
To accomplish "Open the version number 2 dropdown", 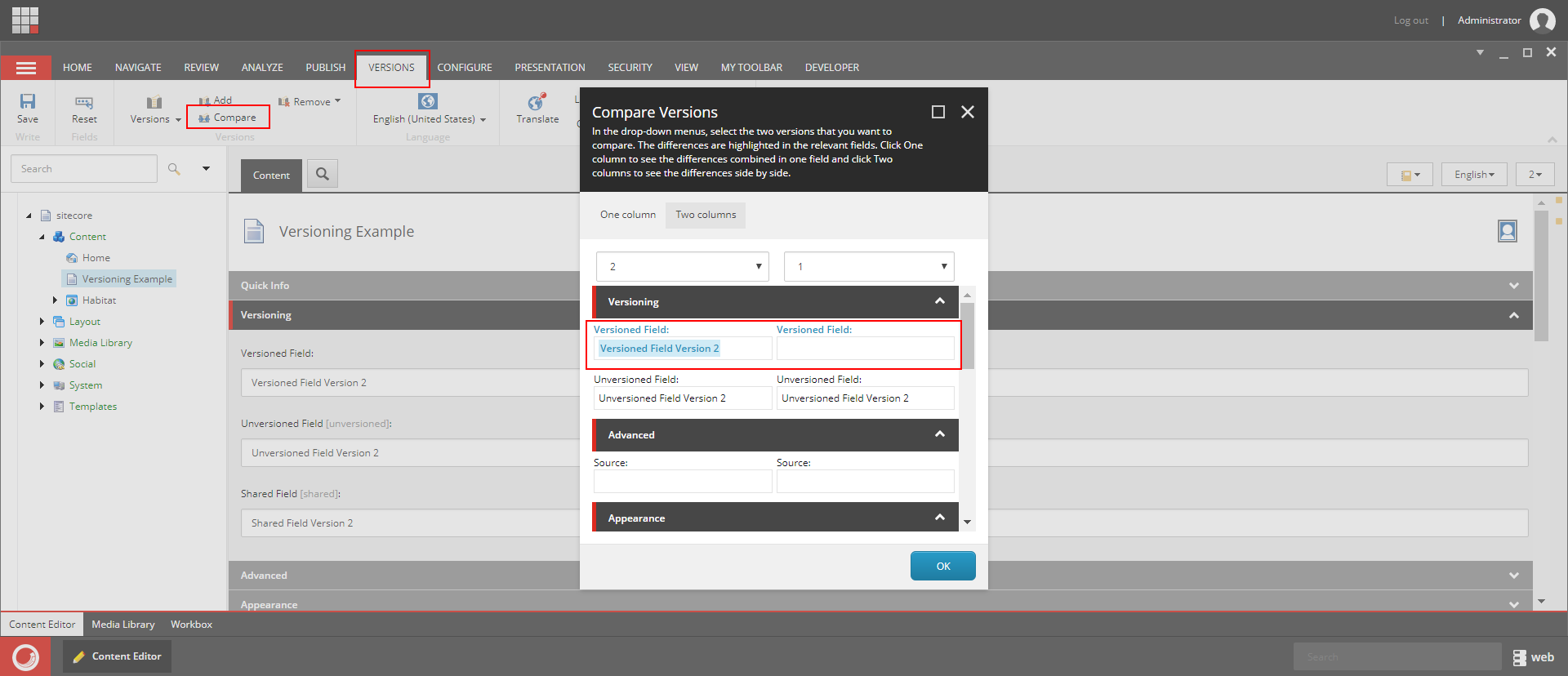I will [x=1535, y=175].
